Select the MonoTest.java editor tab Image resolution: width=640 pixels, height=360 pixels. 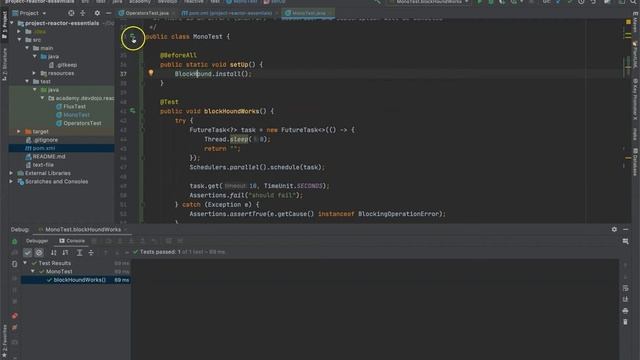pos(309,13)
